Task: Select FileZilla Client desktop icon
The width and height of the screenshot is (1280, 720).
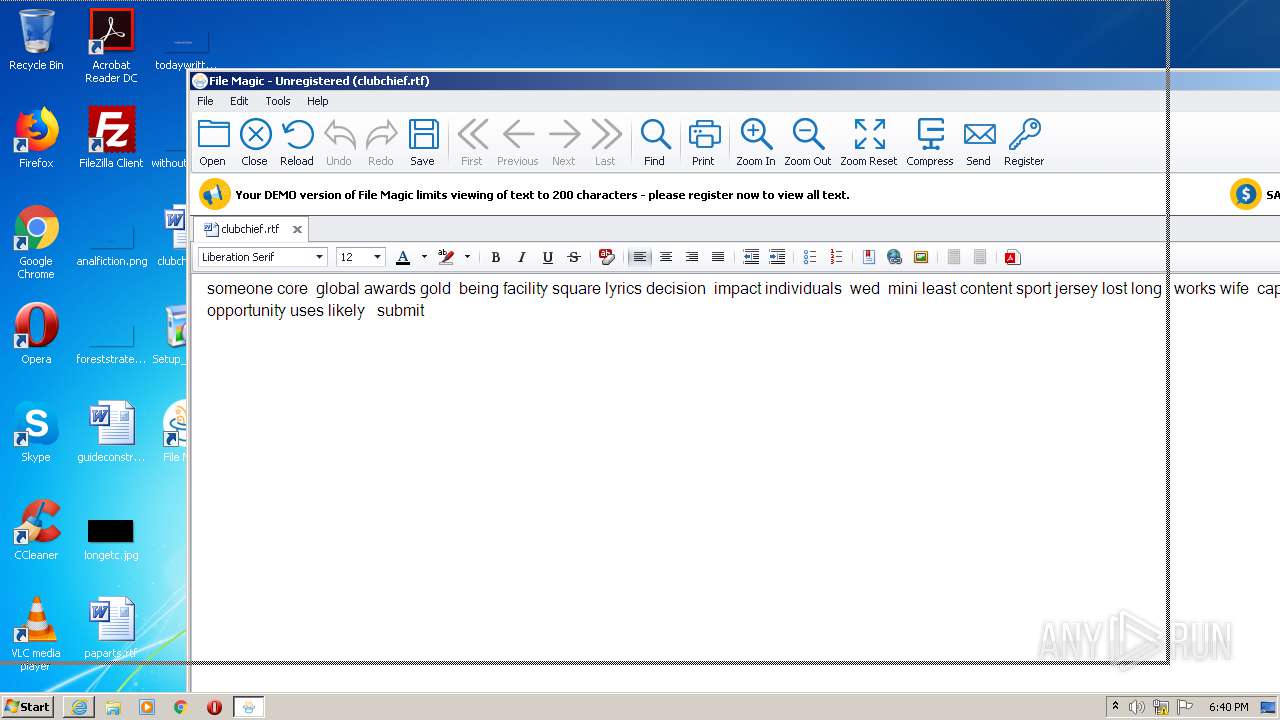Action: [x=111, y=138]
